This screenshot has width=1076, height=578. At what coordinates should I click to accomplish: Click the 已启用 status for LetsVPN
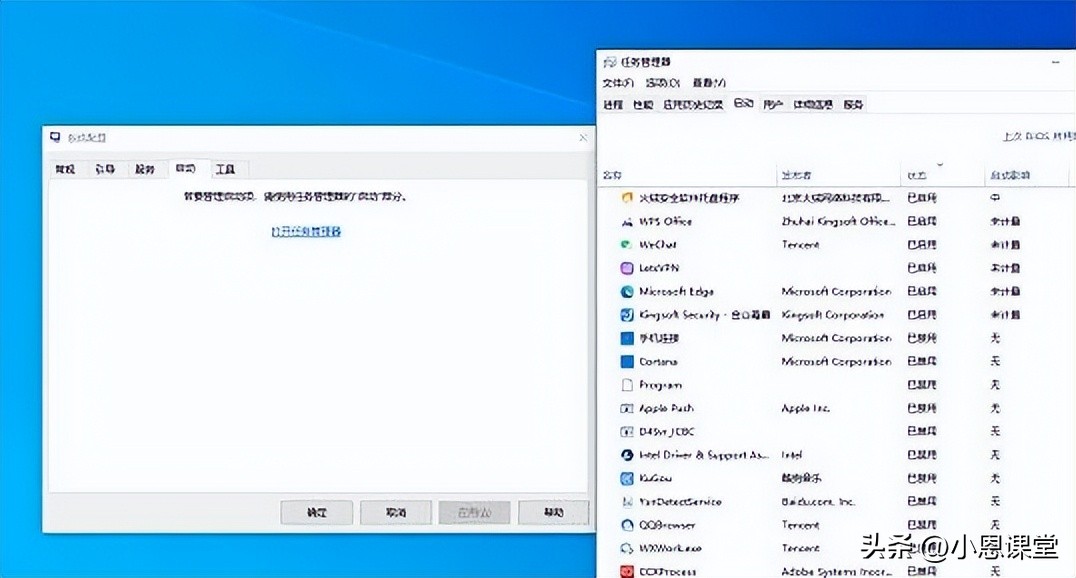click(922, 268)
